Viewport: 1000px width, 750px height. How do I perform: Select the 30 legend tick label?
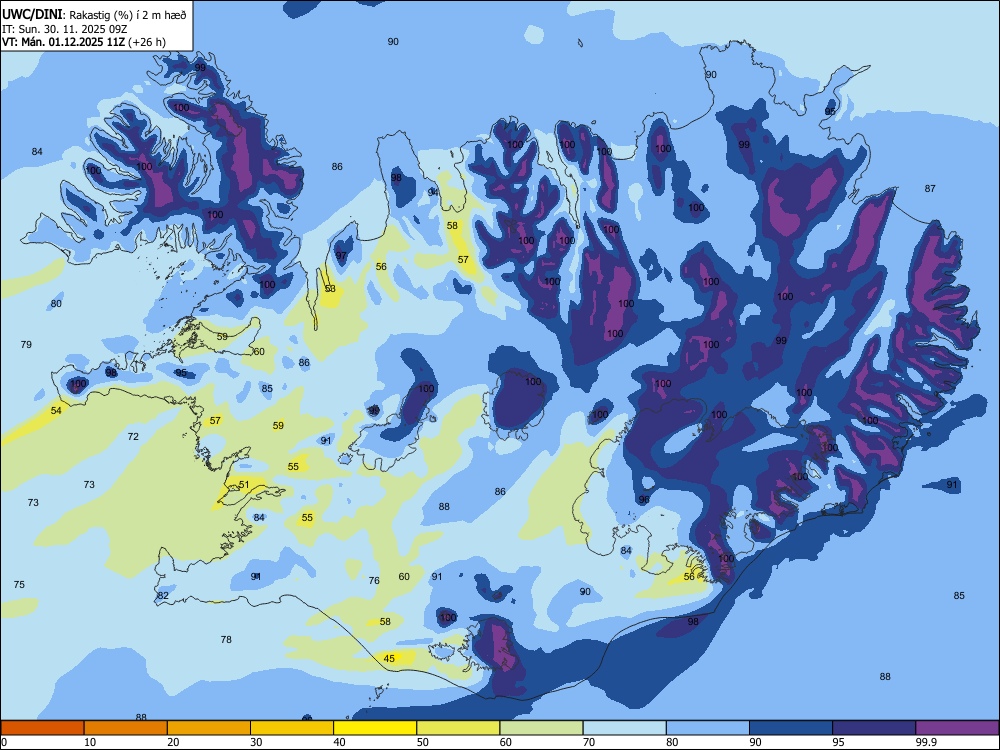(x=256, y=742)
